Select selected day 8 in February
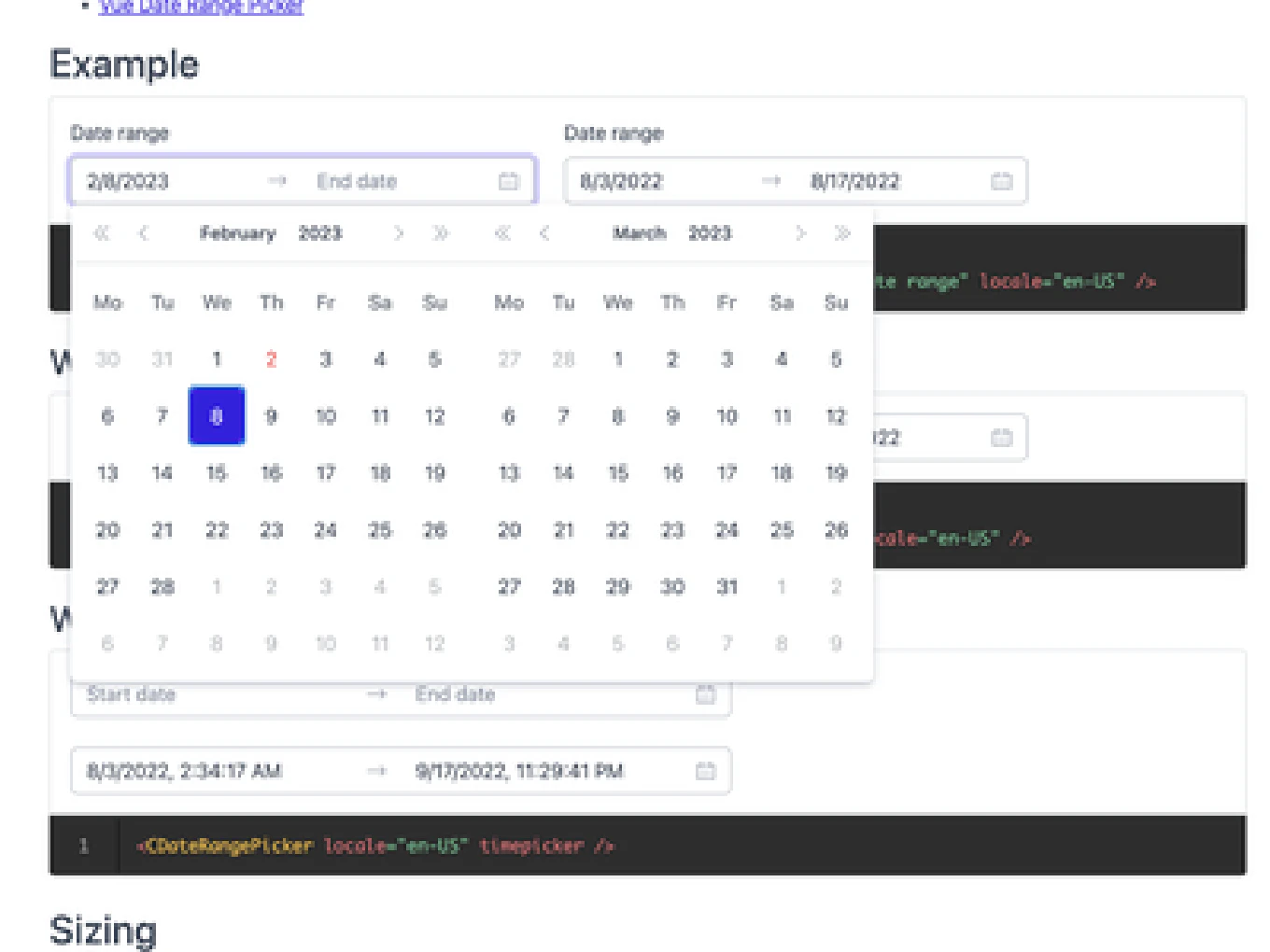The height and width of the screenshot is (952, 1270). coord(217,416)
